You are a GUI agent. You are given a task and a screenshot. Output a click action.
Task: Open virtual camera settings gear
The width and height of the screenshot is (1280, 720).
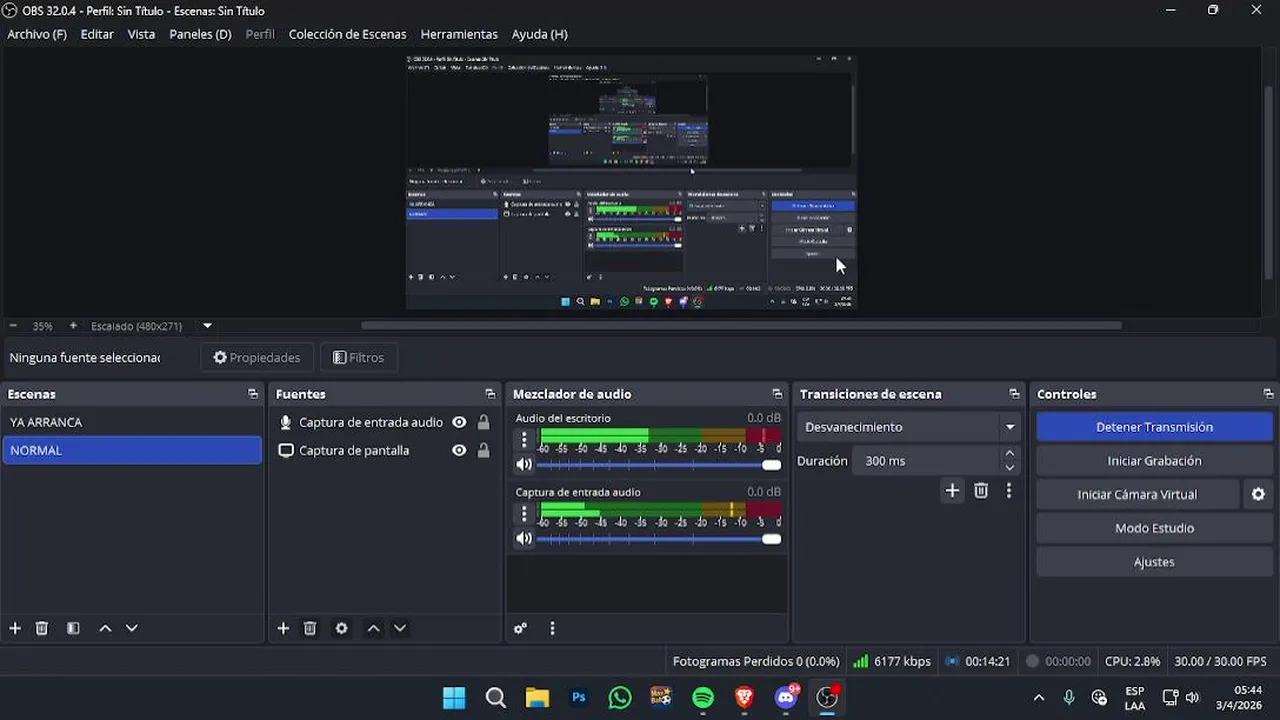click(1258, 494)
